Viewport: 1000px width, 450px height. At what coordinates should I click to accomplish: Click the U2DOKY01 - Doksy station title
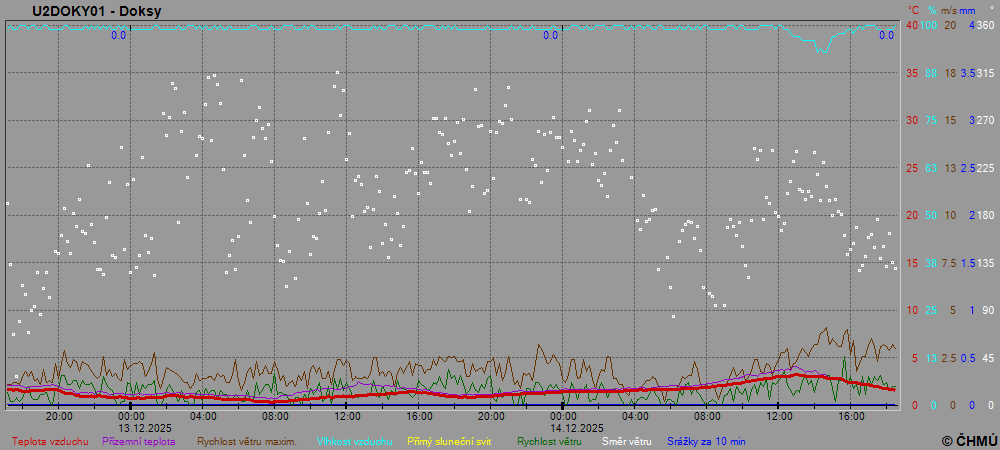pyautogui.click(x=96, y=11)
